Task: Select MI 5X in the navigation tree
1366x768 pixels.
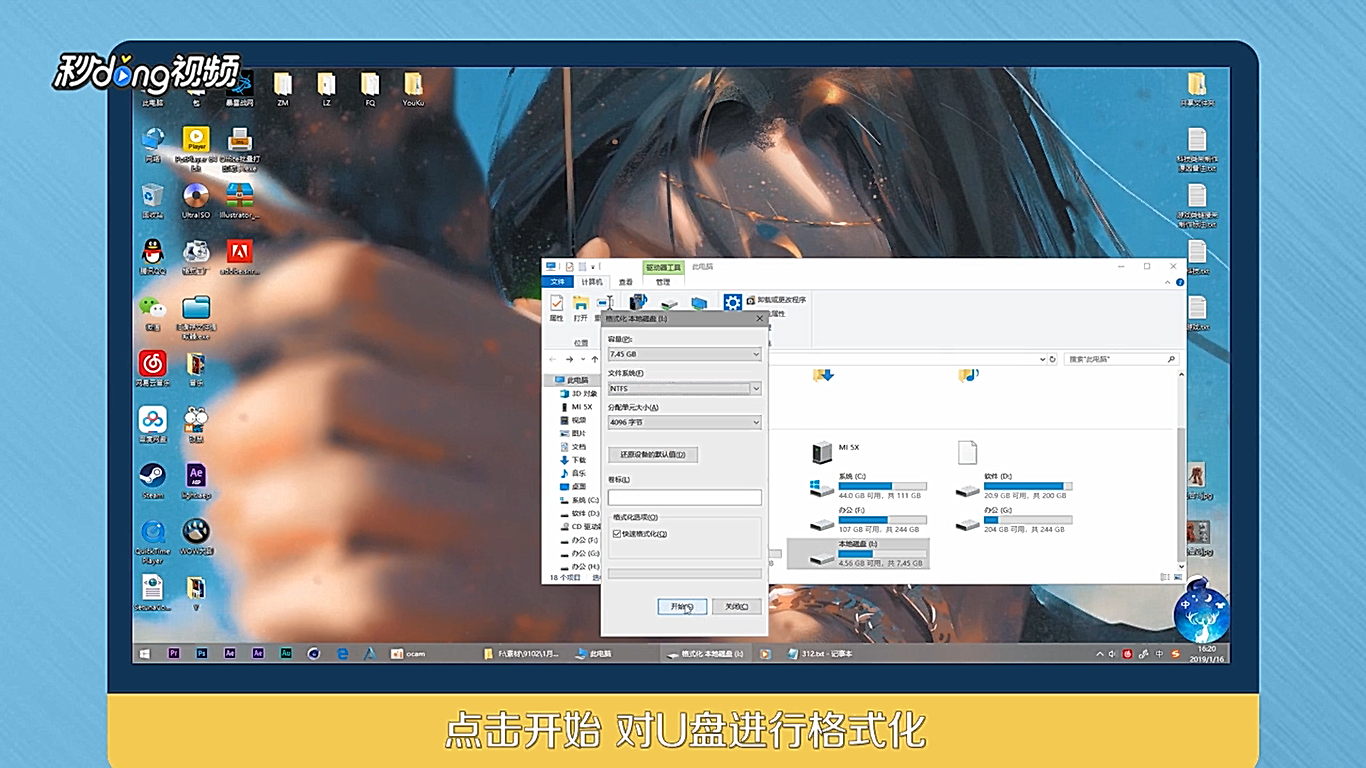Action: click(576, 407)
